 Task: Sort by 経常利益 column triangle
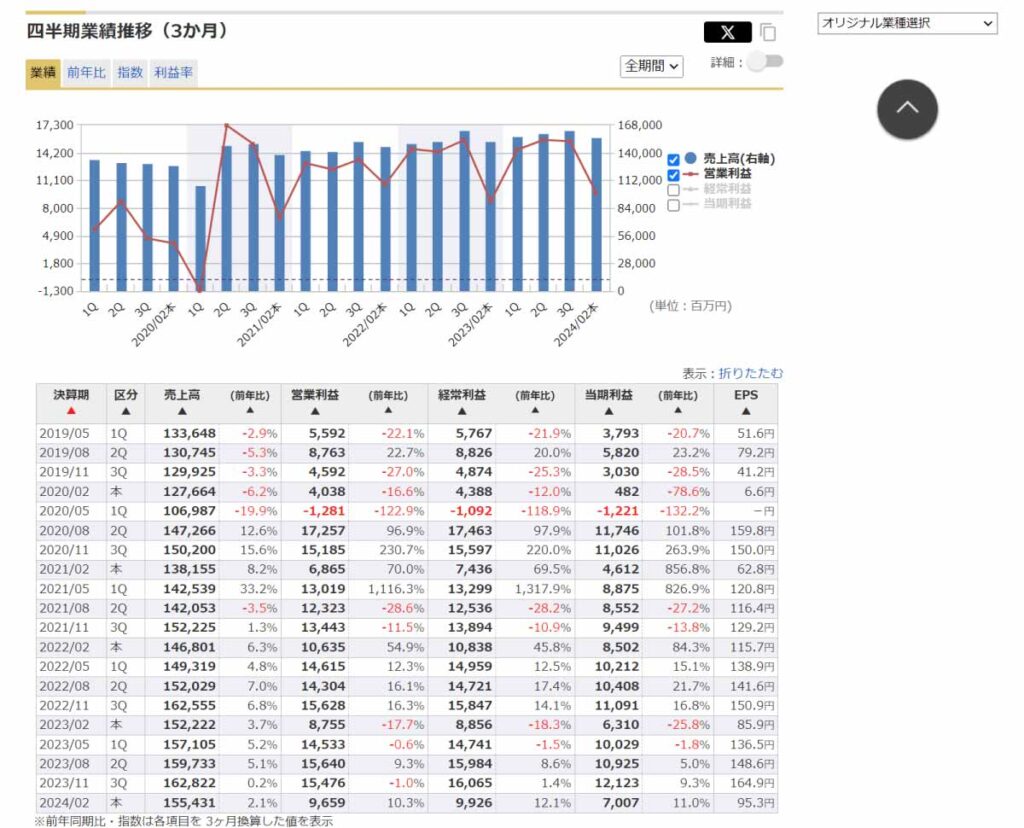[x=462, y=411]
